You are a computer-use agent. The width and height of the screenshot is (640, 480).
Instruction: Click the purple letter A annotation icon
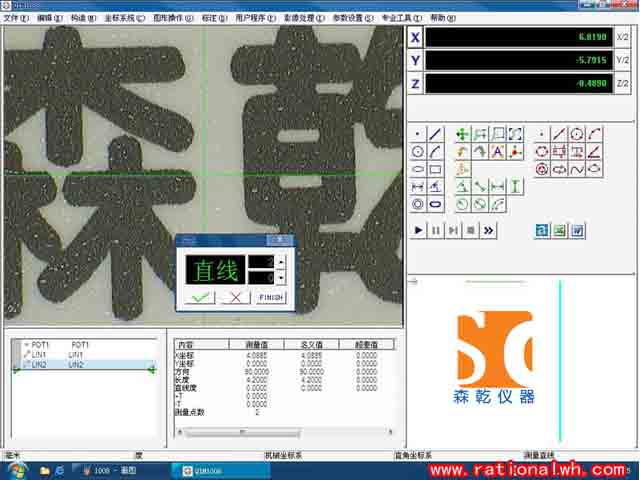coord(497,152)
